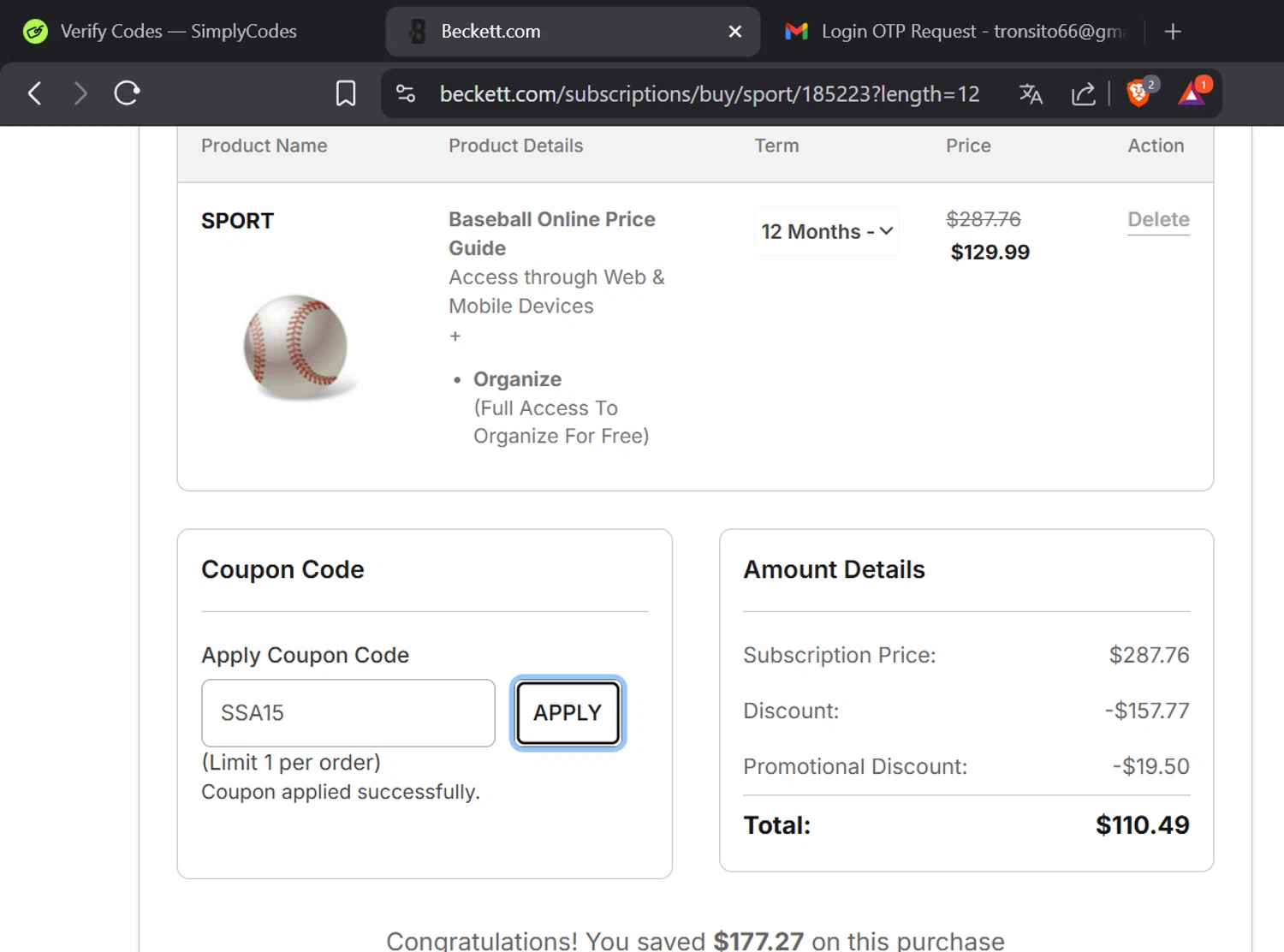The image size is (1284, 952).
Task: Expand the plus sign under product details
Action: pos(455,336)
